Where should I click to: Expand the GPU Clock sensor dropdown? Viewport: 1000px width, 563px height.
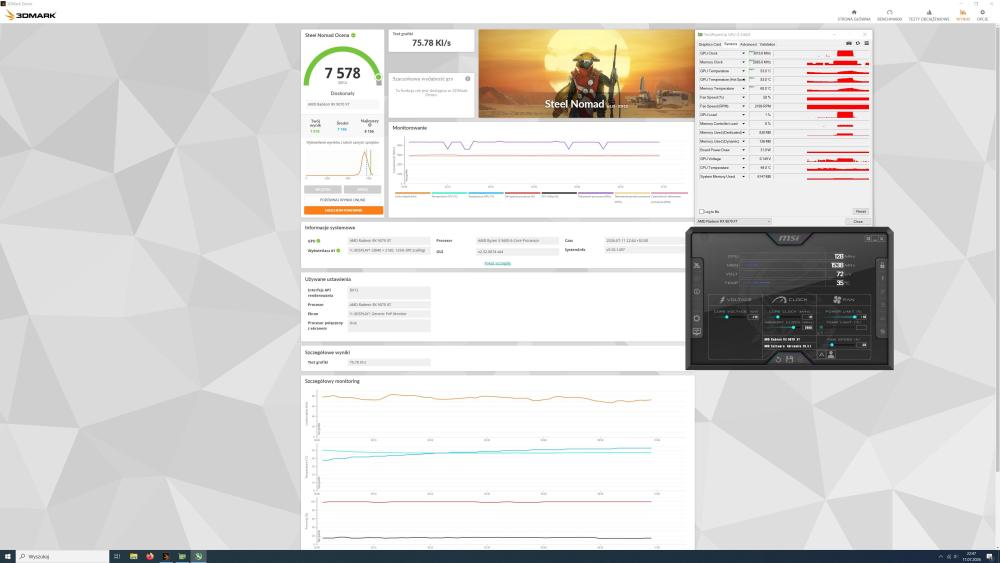tap(743, 54)
